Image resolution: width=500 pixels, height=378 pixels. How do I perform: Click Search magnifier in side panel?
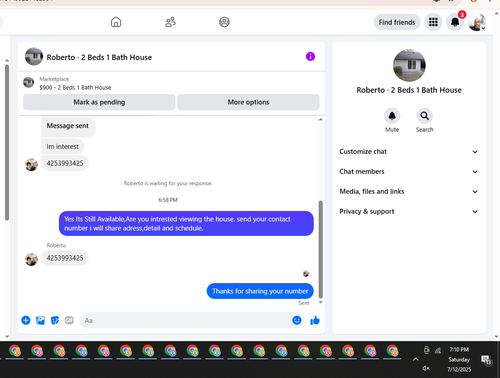pyautogui.click(x=424, y=116)
